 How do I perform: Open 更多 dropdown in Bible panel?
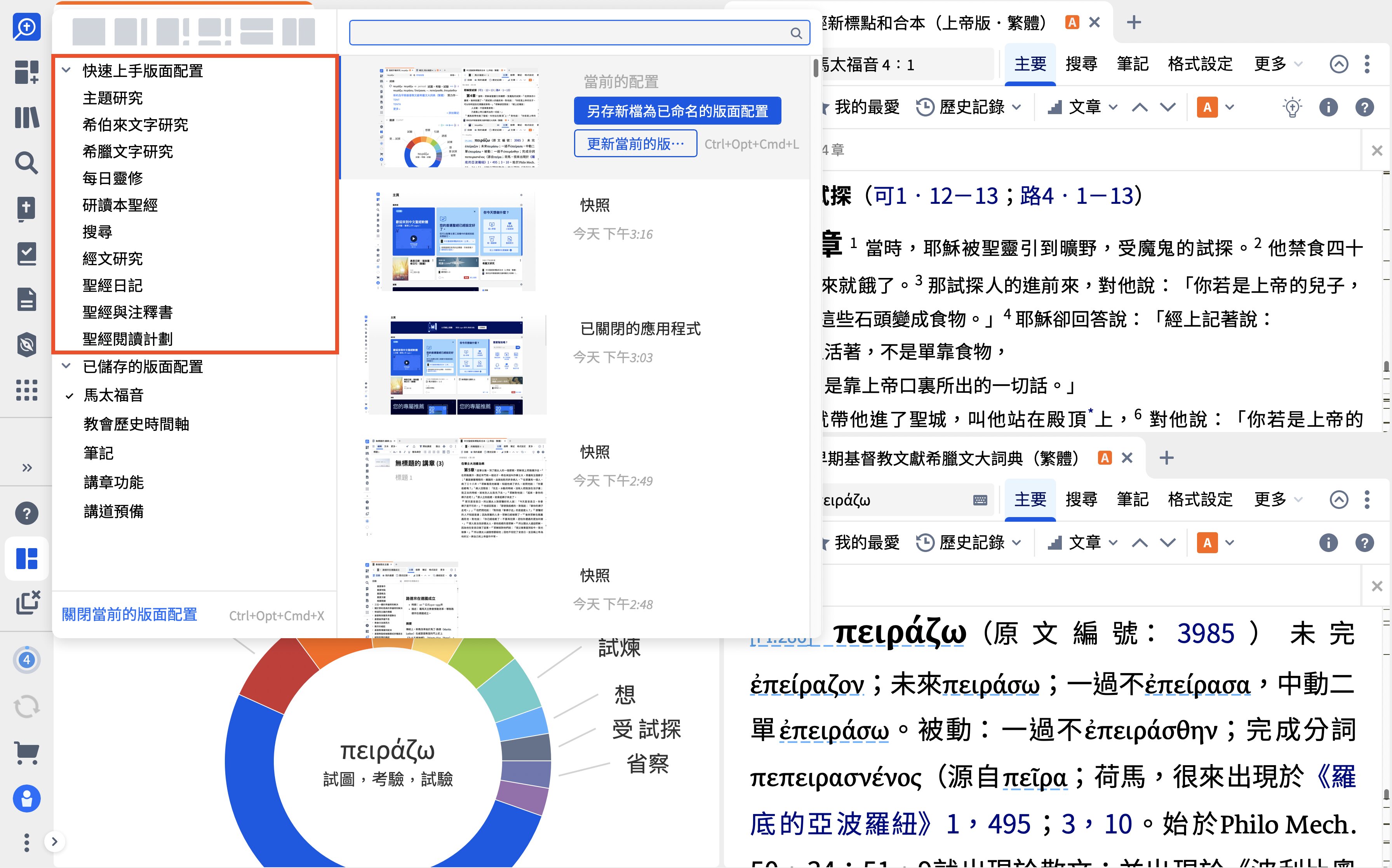[x=1278, y=64]
